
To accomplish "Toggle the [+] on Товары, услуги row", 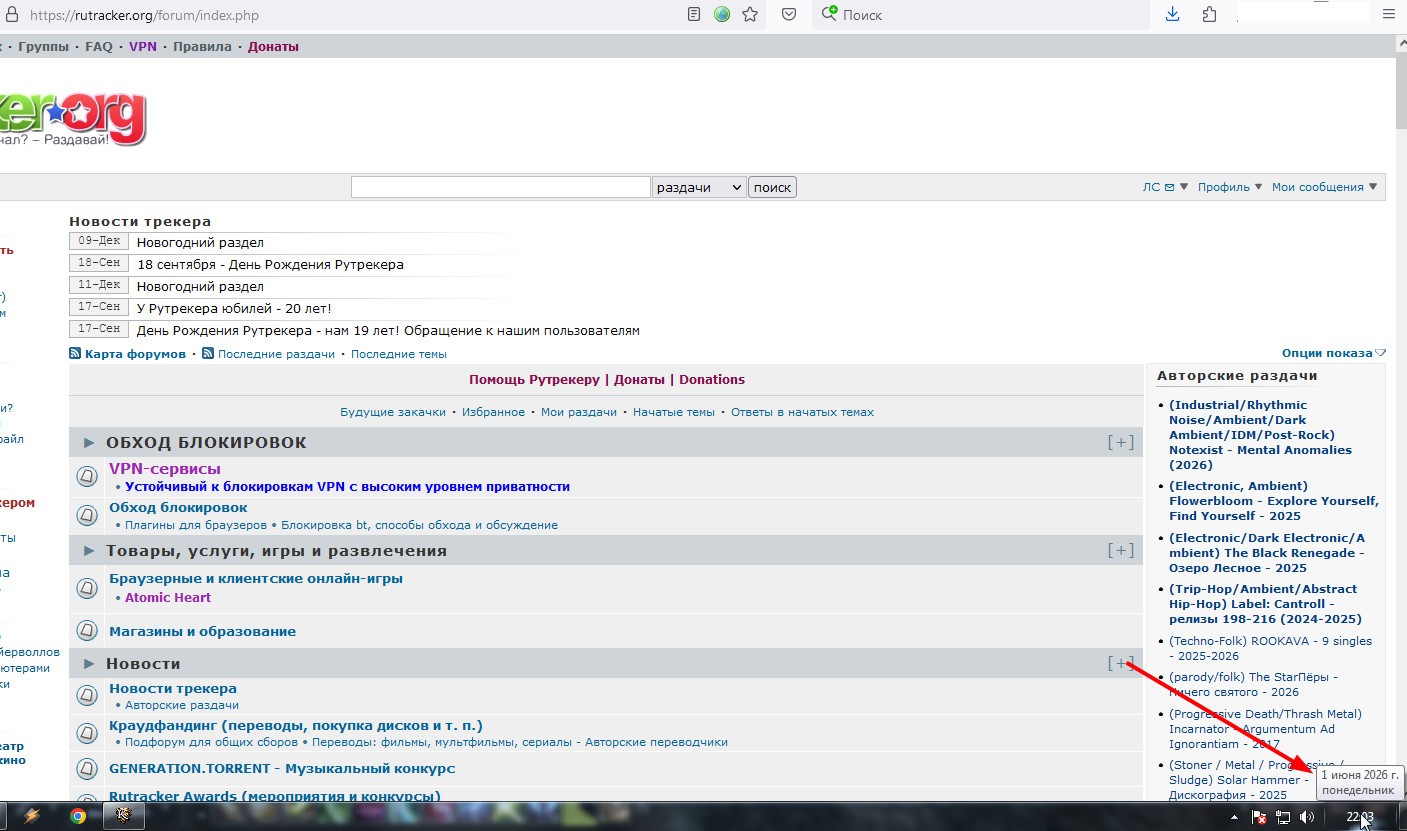I will [x=1120, y=550].
